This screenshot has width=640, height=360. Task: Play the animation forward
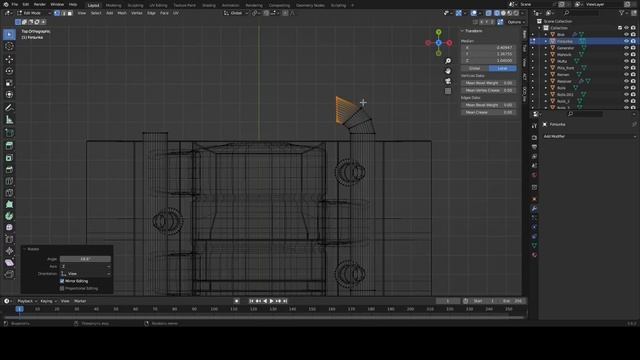click(x=272, y=301)
